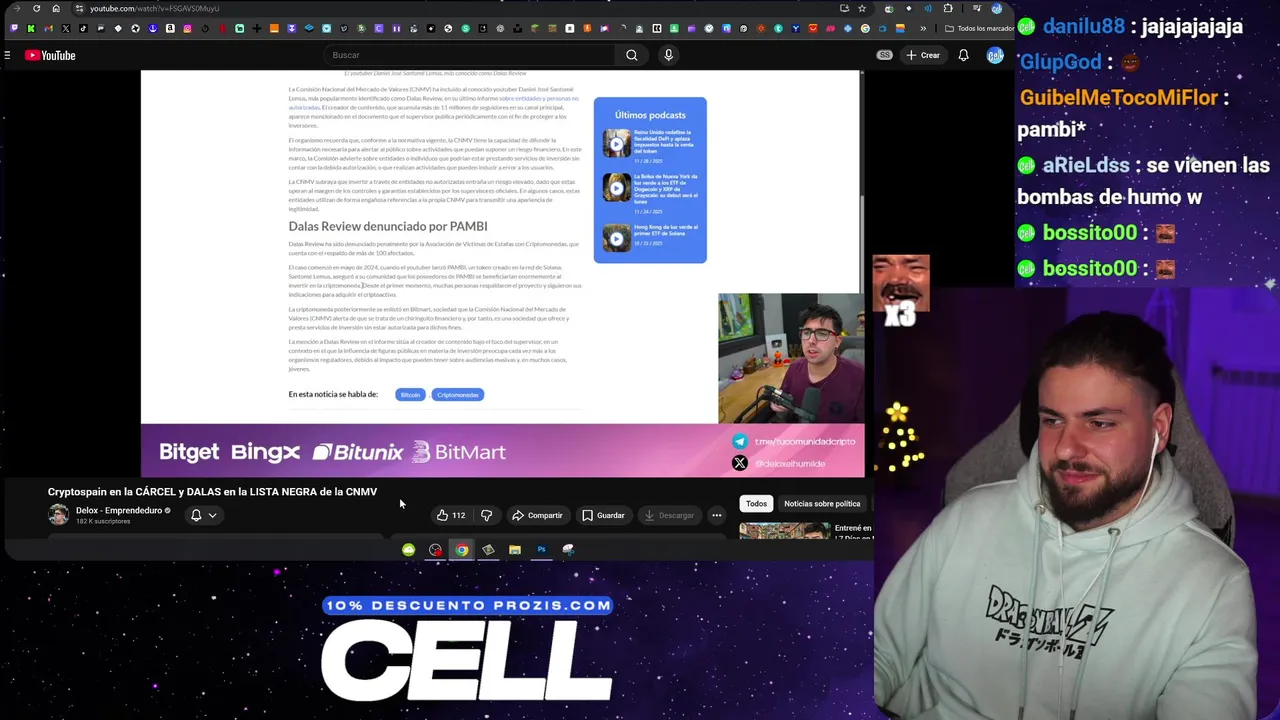Viewport: 1280px width, 720px height.
Task: Open the 'sobre entidades y personas no autorizadas' link
Action: (x=538, y=98)
